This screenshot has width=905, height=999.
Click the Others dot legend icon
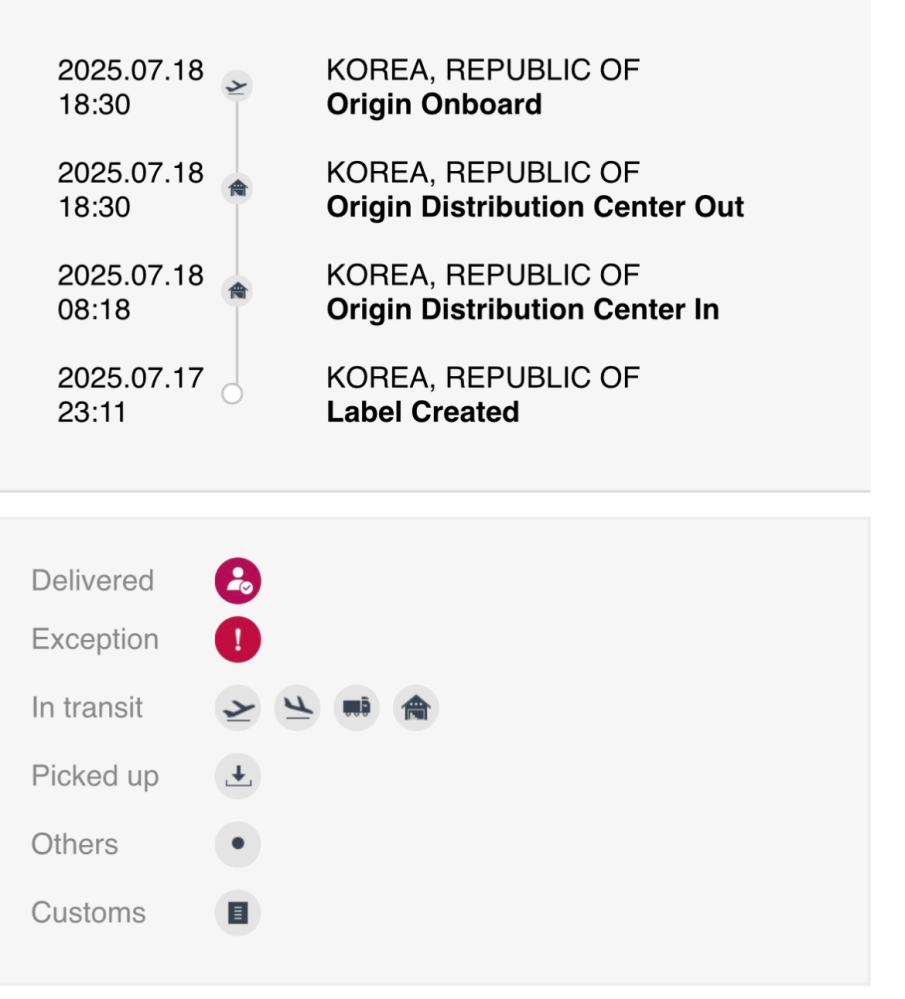[x=238, y=844]
